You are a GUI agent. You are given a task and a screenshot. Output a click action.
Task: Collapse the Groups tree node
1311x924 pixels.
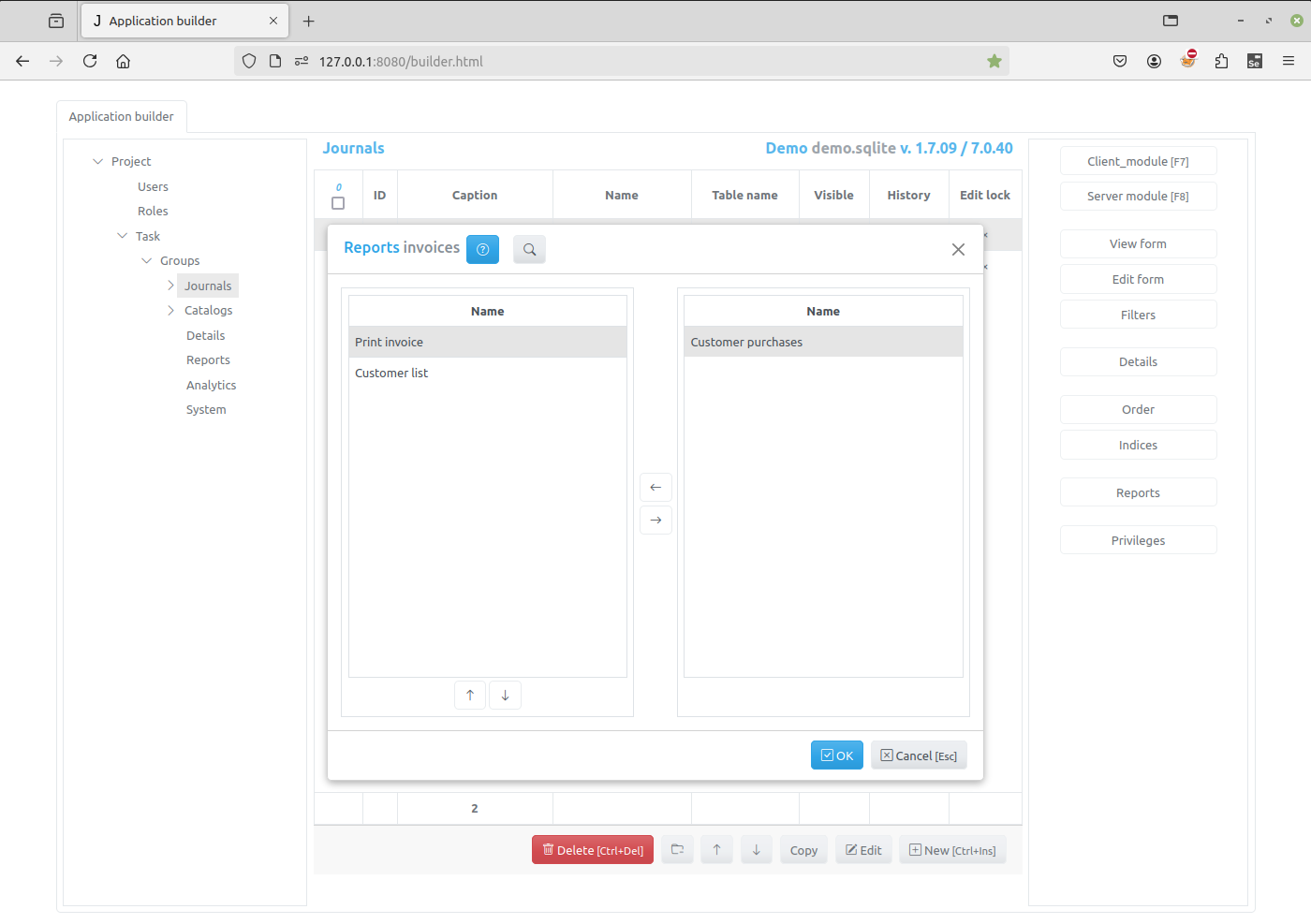tap(146, 260)
